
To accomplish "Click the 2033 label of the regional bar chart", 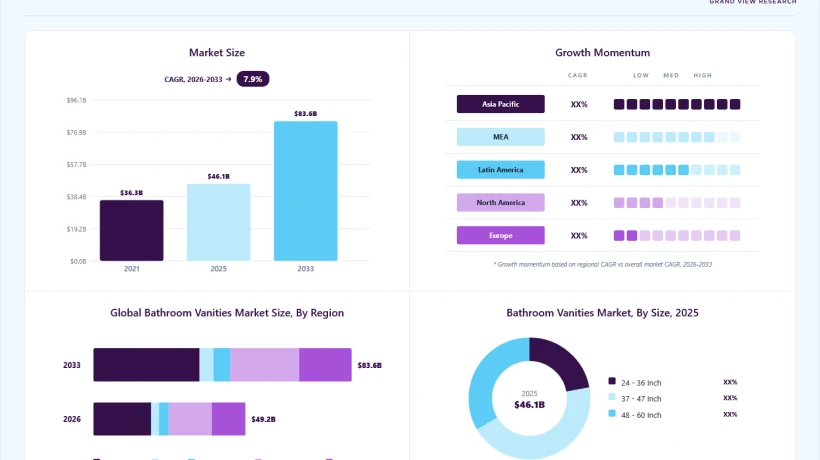I will 72,365.
